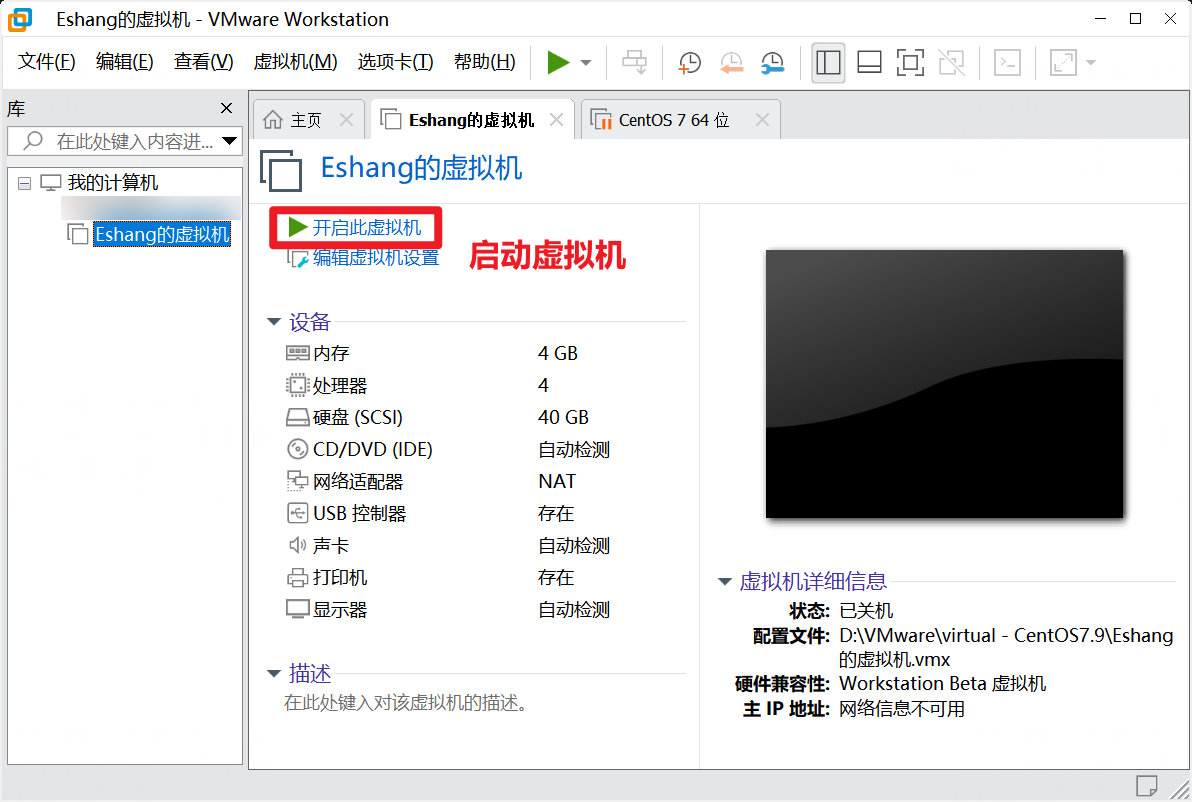Click the virtual machine black screen thumbnail
This screenshot has height=802, width=1192.
click(944, 384)
